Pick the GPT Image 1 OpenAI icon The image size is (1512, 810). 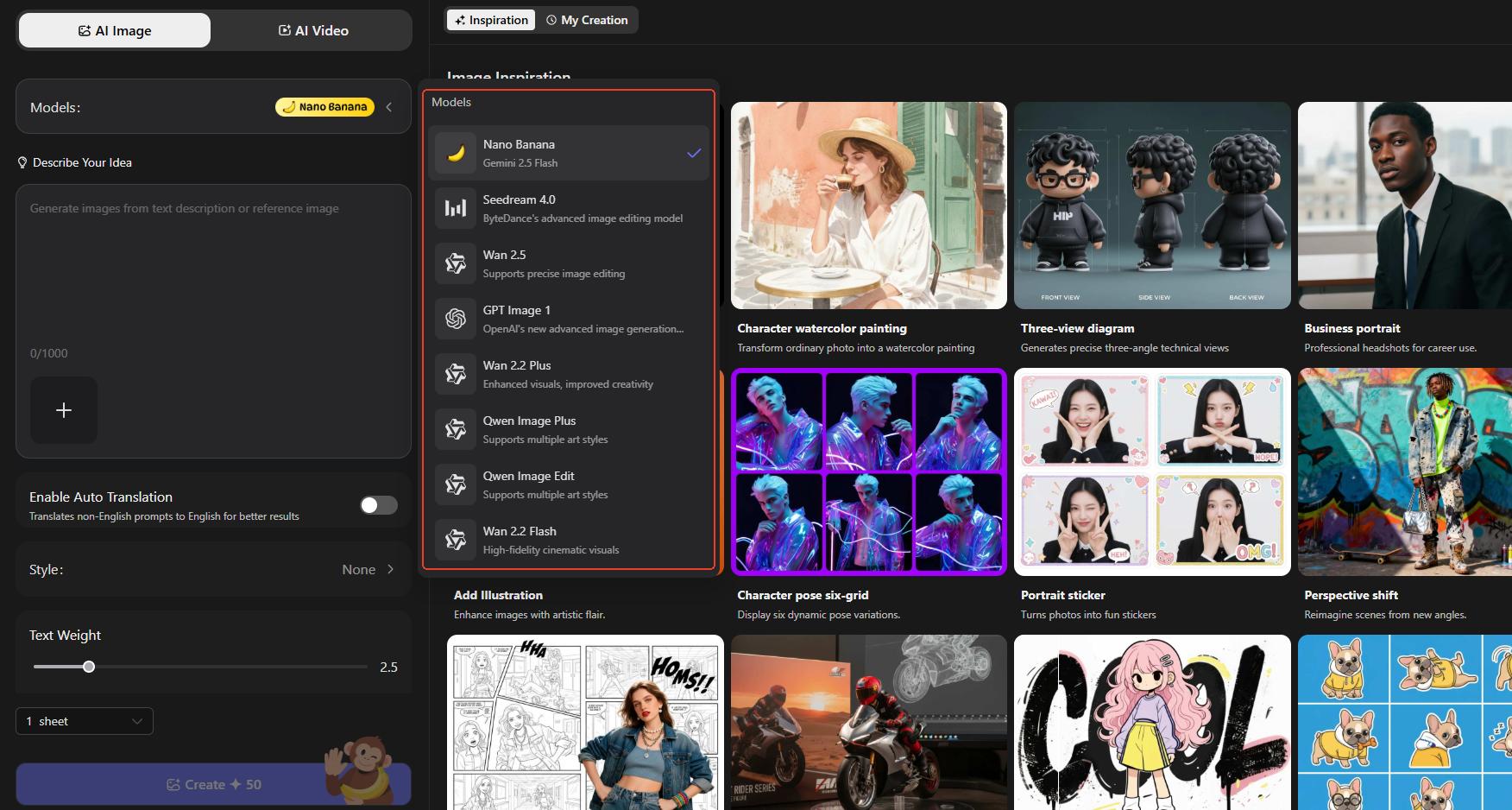[456, 319]
